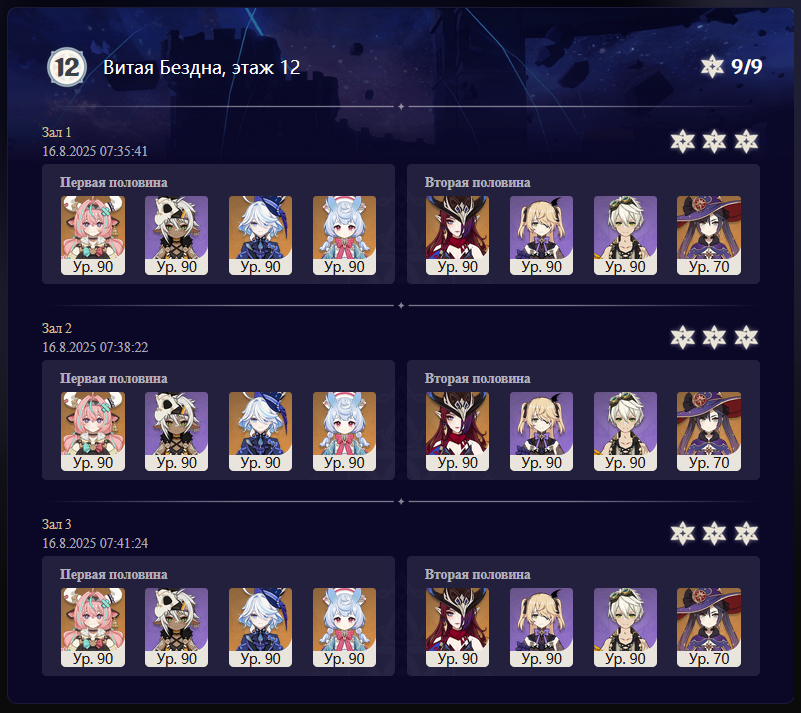The width and height of the screenshot is (801, 713).
Task: Select level 70 witch-hat character in Зал 3
Action: 709,628
